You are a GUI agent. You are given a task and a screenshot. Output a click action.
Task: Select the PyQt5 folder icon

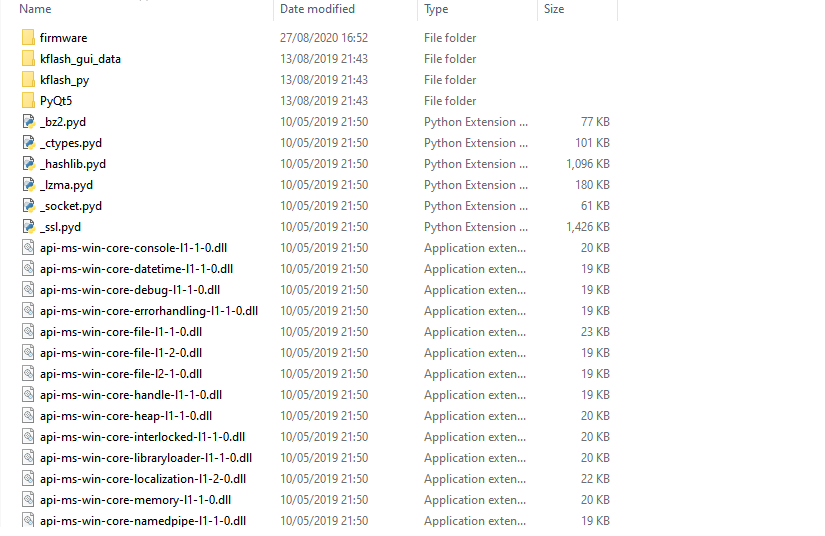(28, 101)
